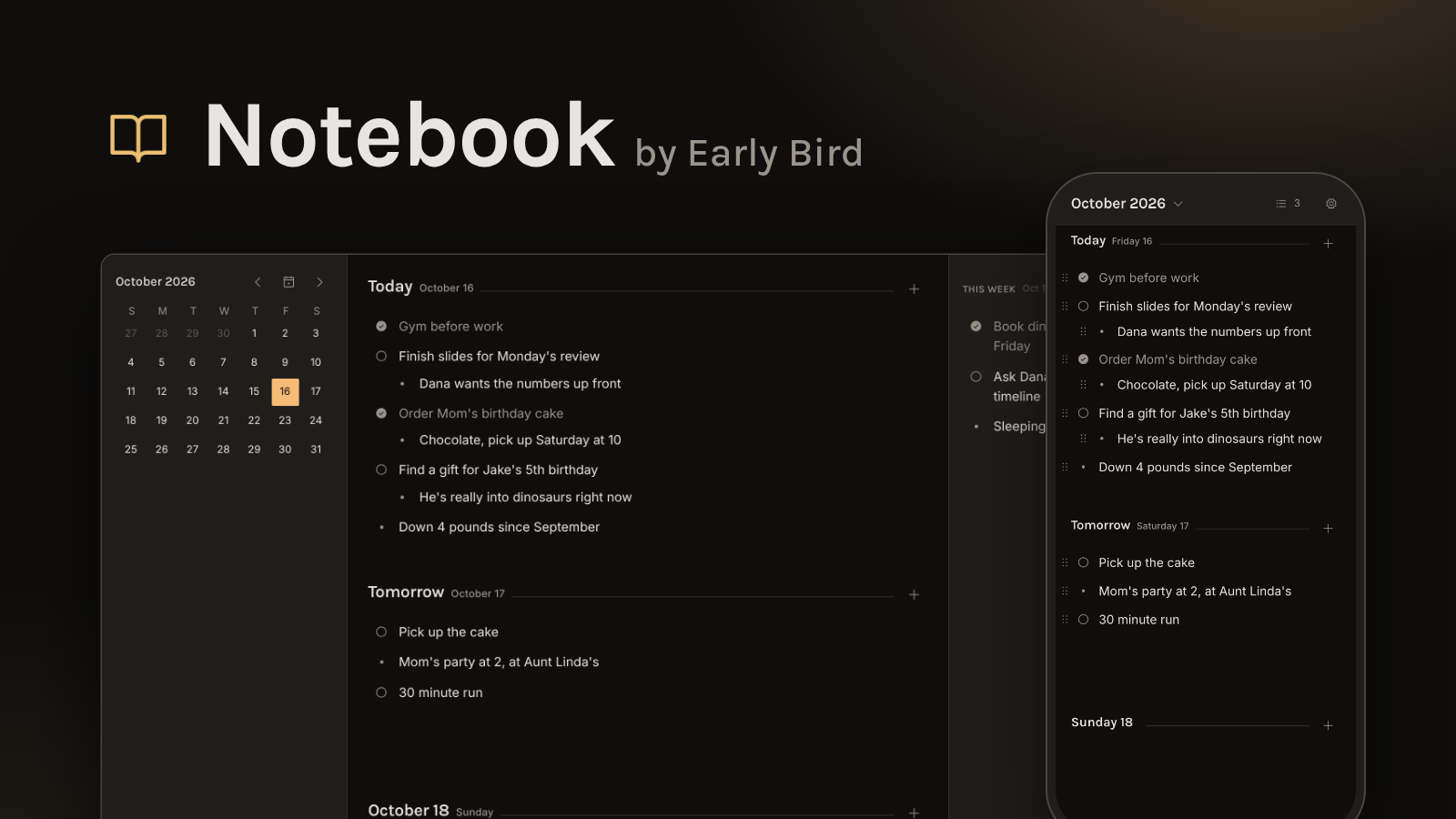
Task: Check off 'Finish slides for Monday's review' on desktop
Action: pos(381,357)
